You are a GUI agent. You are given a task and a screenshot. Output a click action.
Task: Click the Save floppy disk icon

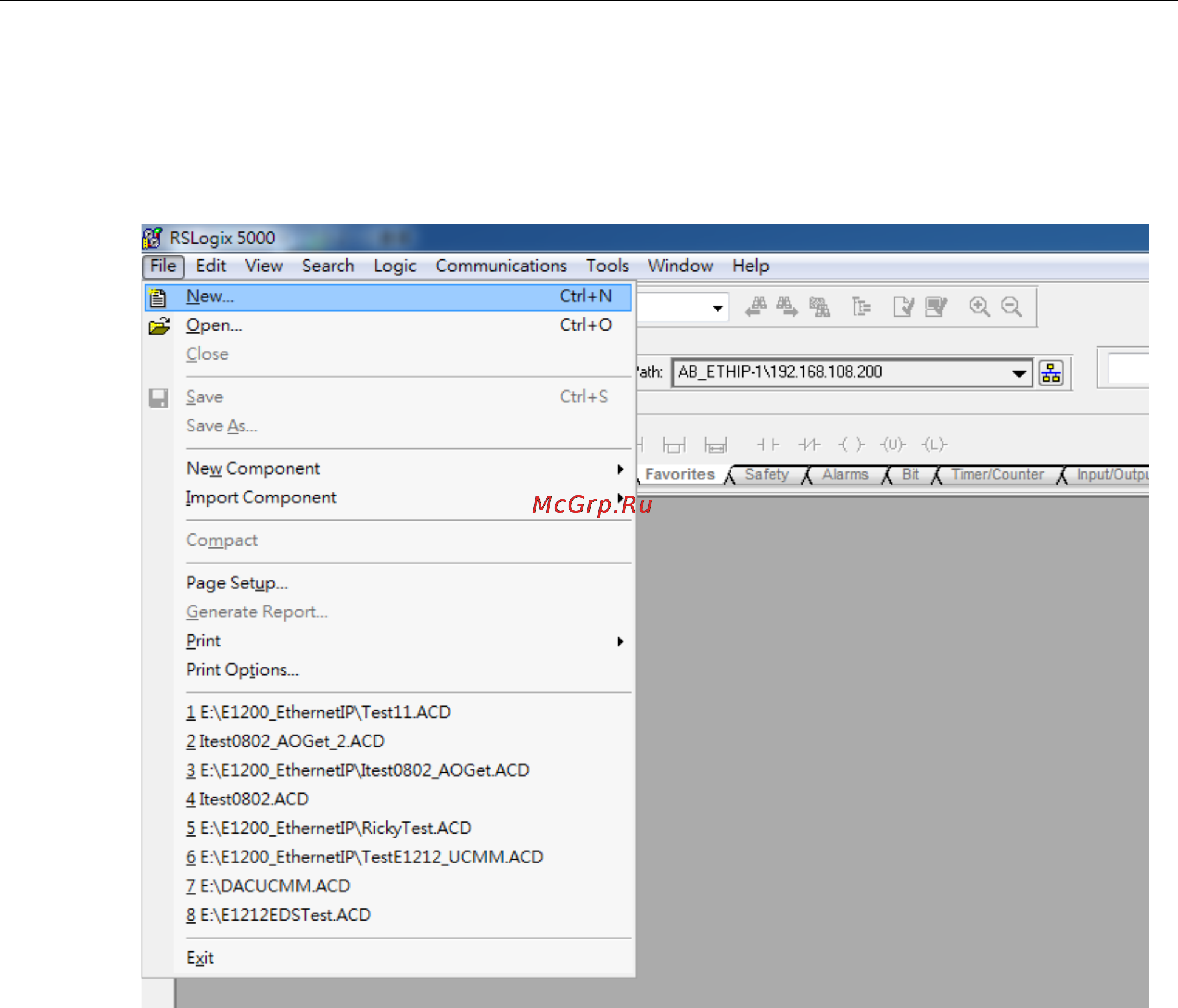click(159, 398)
